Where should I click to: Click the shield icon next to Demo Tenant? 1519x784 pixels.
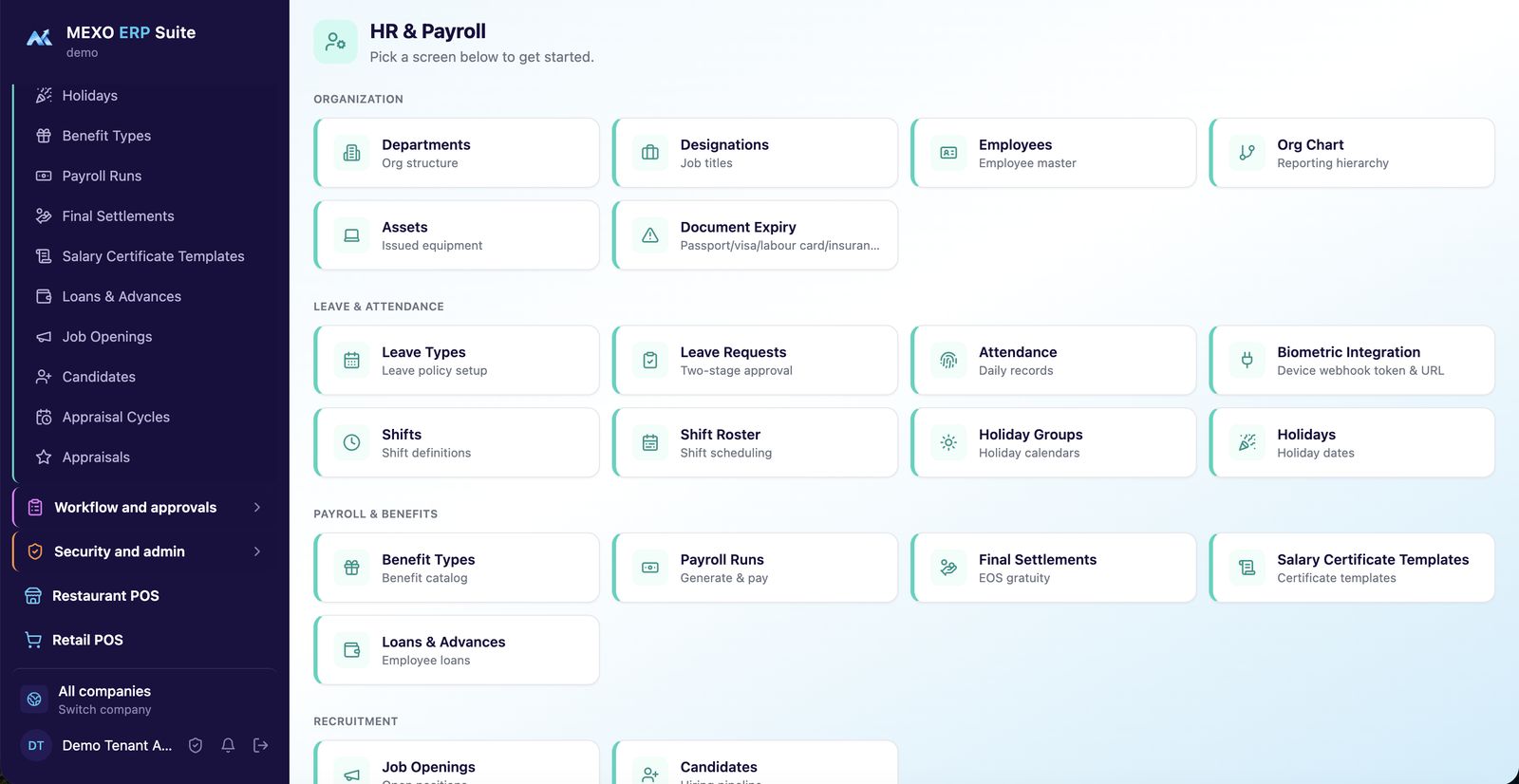[x=196, y=745]
